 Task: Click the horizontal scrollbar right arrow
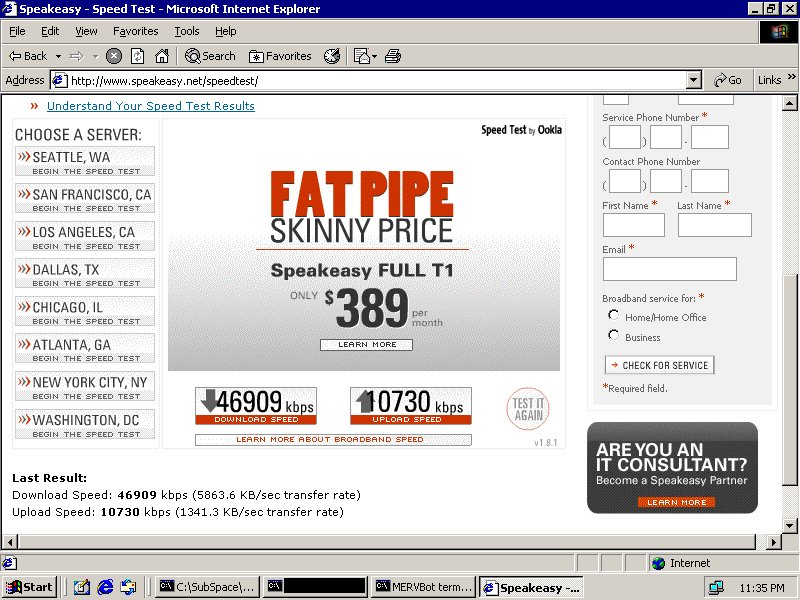tap(773, 542)
